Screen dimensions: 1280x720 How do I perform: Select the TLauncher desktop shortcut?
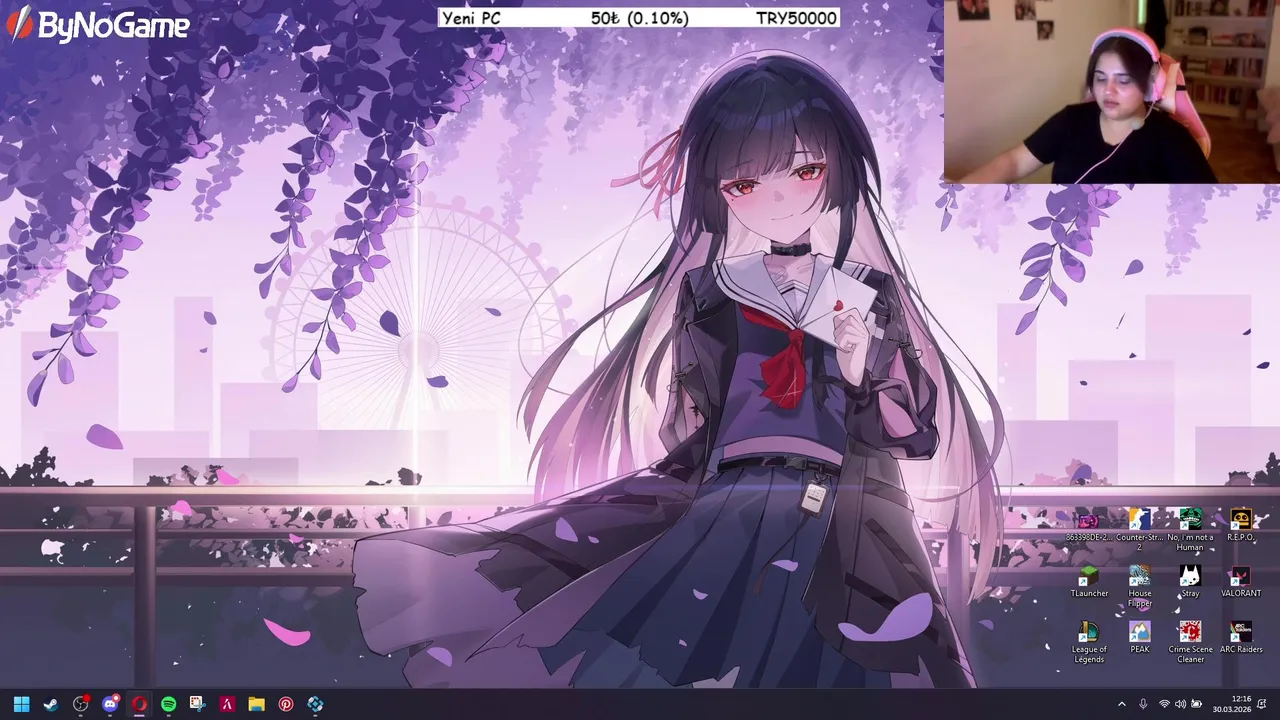1089,582
